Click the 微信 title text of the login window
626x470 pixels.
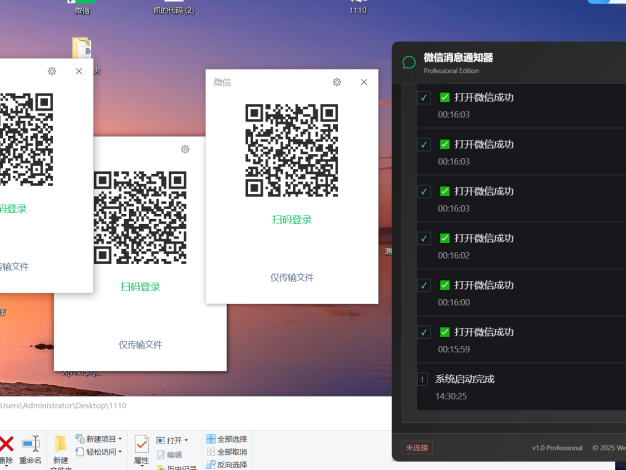pos(222,82)
